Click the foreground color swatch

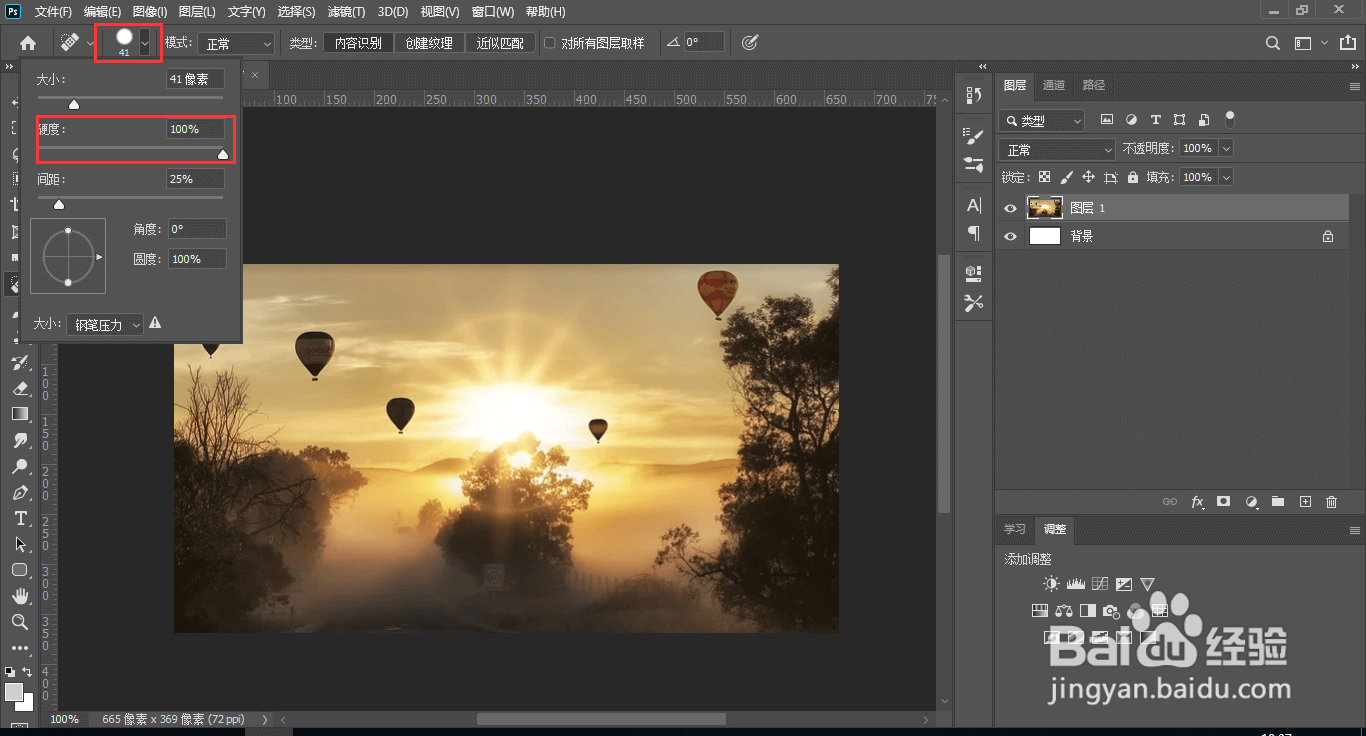pos(13,692)
